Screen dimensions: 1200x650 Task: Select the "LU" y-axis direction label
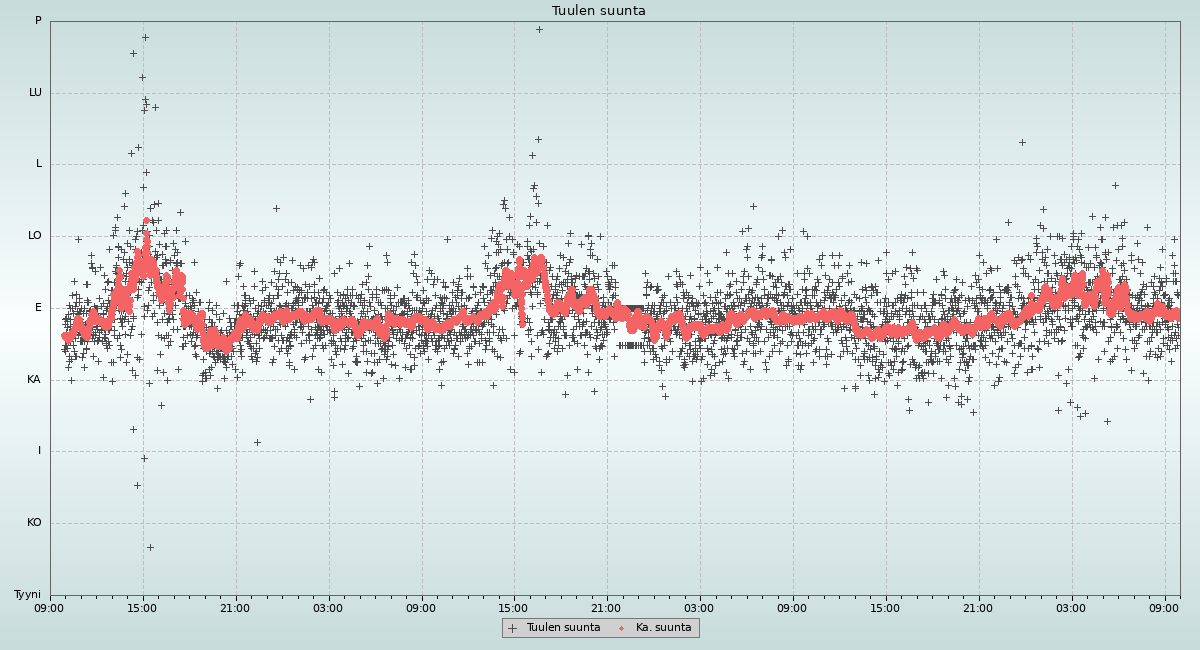coord(35,93)
